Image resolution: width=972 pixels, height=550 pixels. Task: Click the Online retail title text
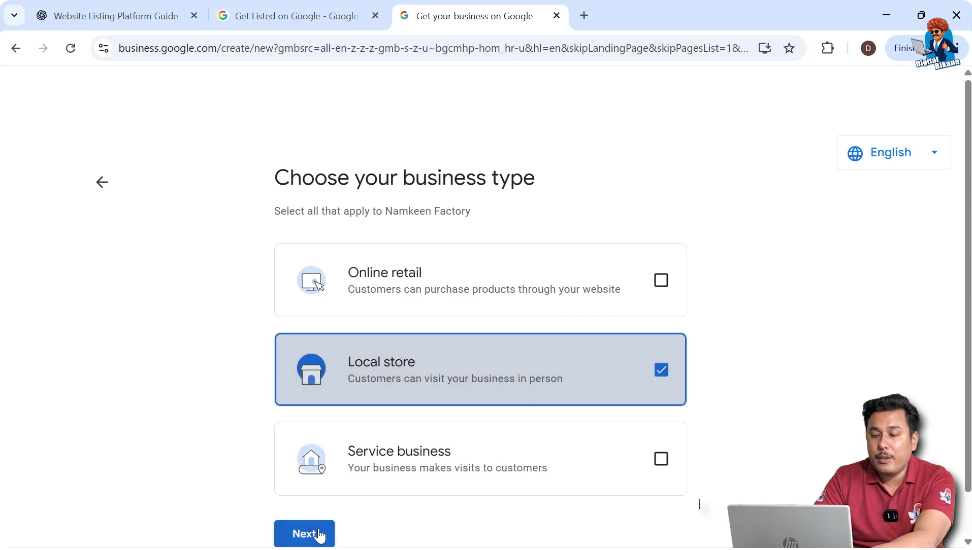(x=384, y=272)
